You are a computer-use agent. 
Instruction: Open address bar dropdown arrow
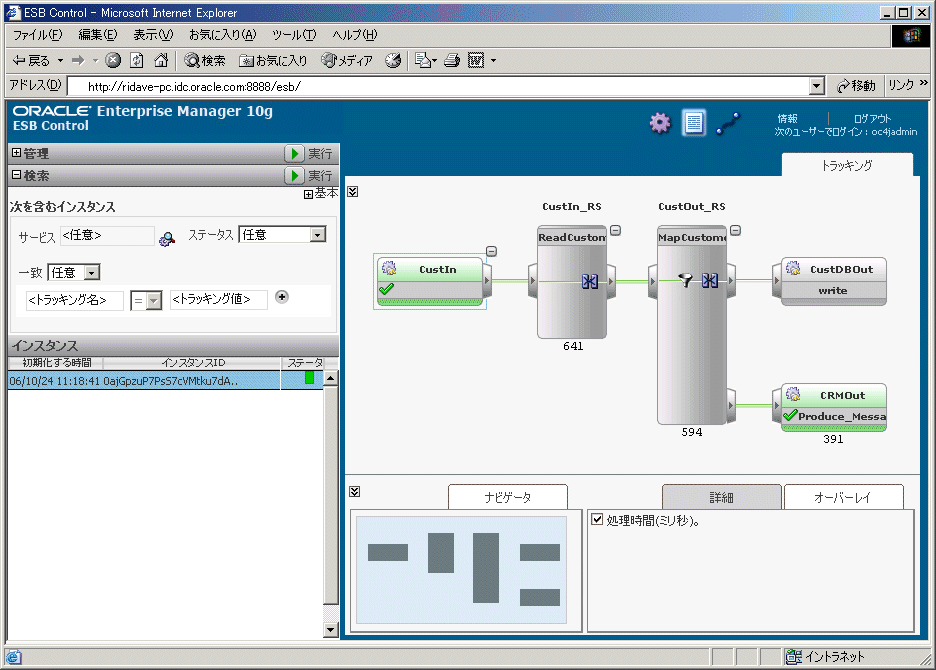tap(817, 86)
